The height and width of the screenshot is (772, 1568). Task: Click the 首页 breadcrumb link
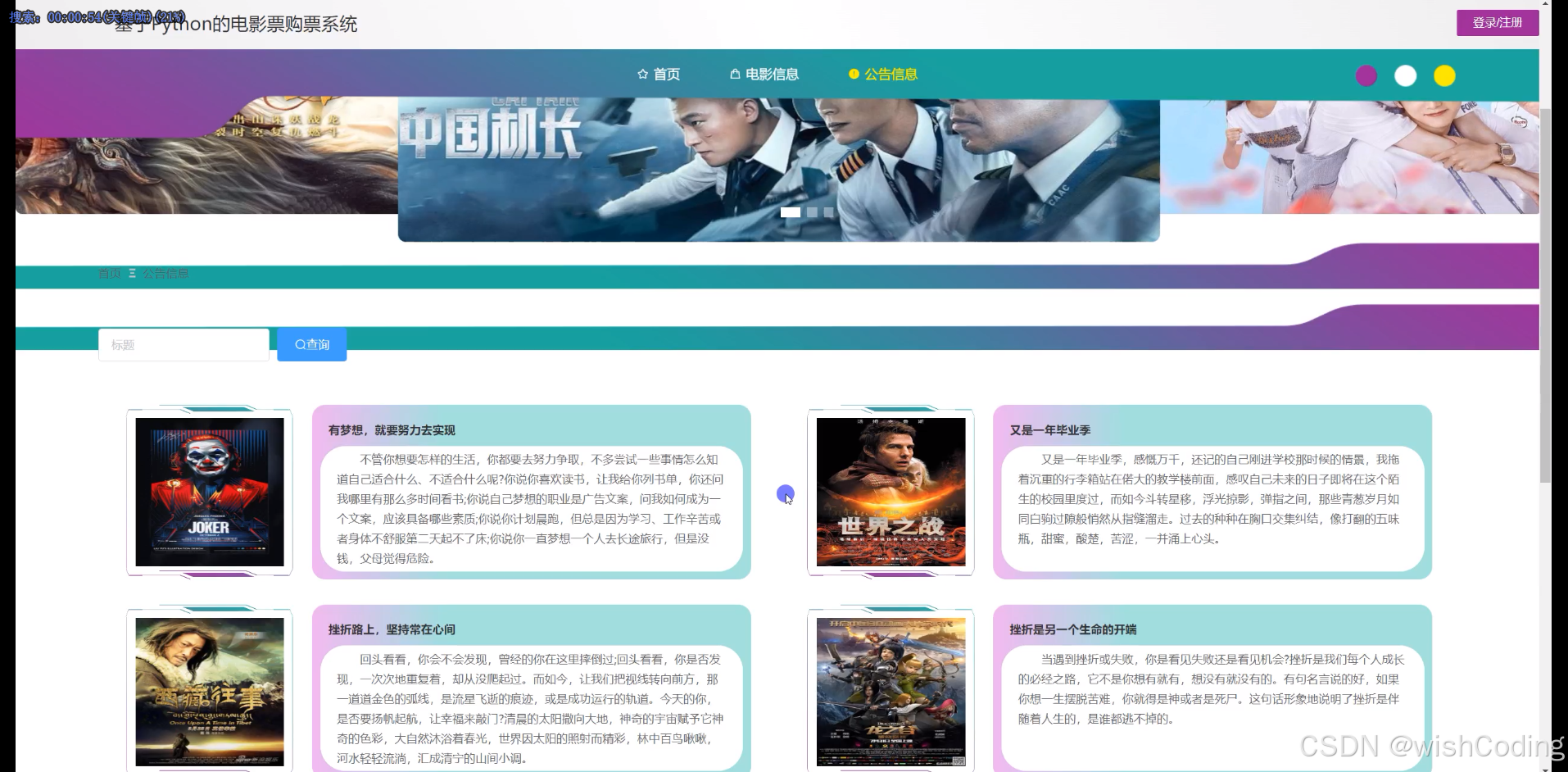(109, 274)
